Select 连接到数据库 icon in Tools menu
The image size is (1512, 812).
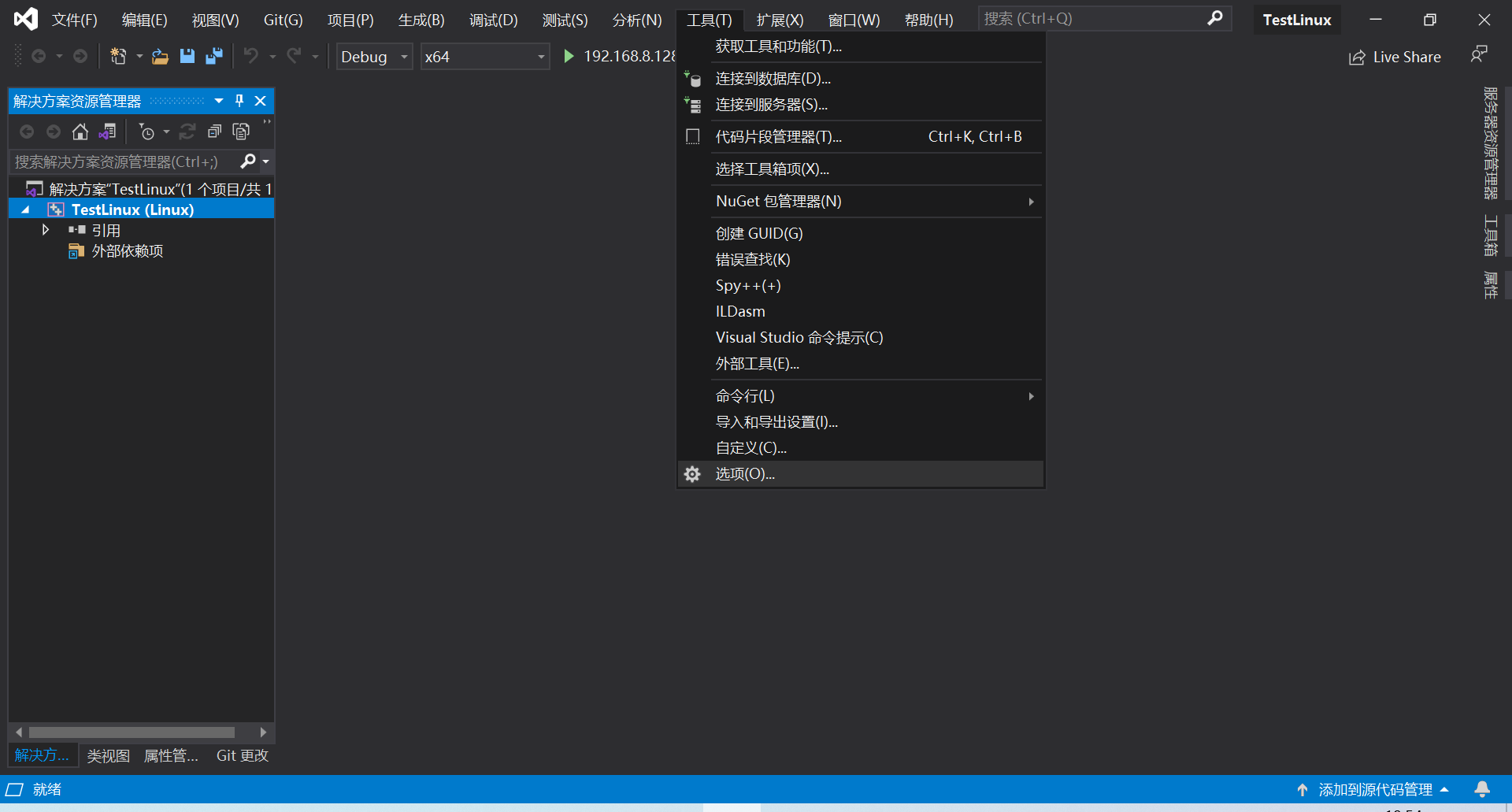[x=692, y=79]
